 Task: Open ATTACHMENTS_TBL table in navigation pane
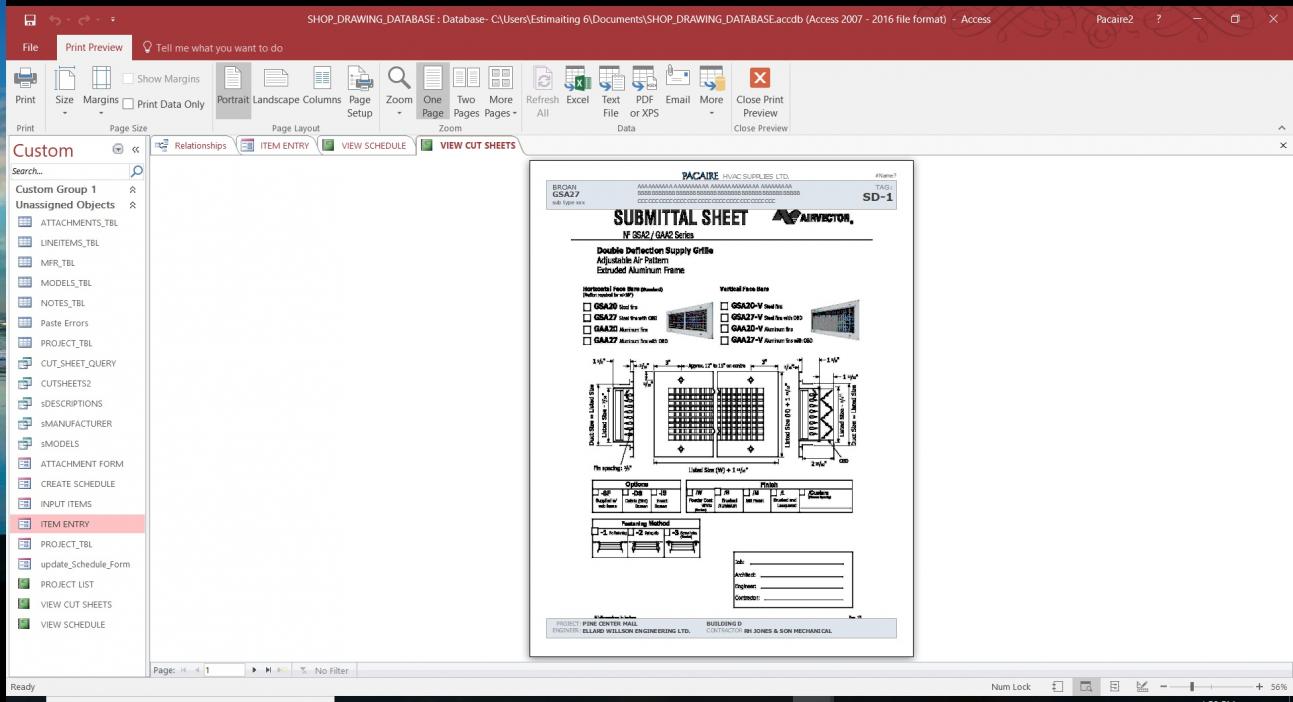tap(77, 223)
